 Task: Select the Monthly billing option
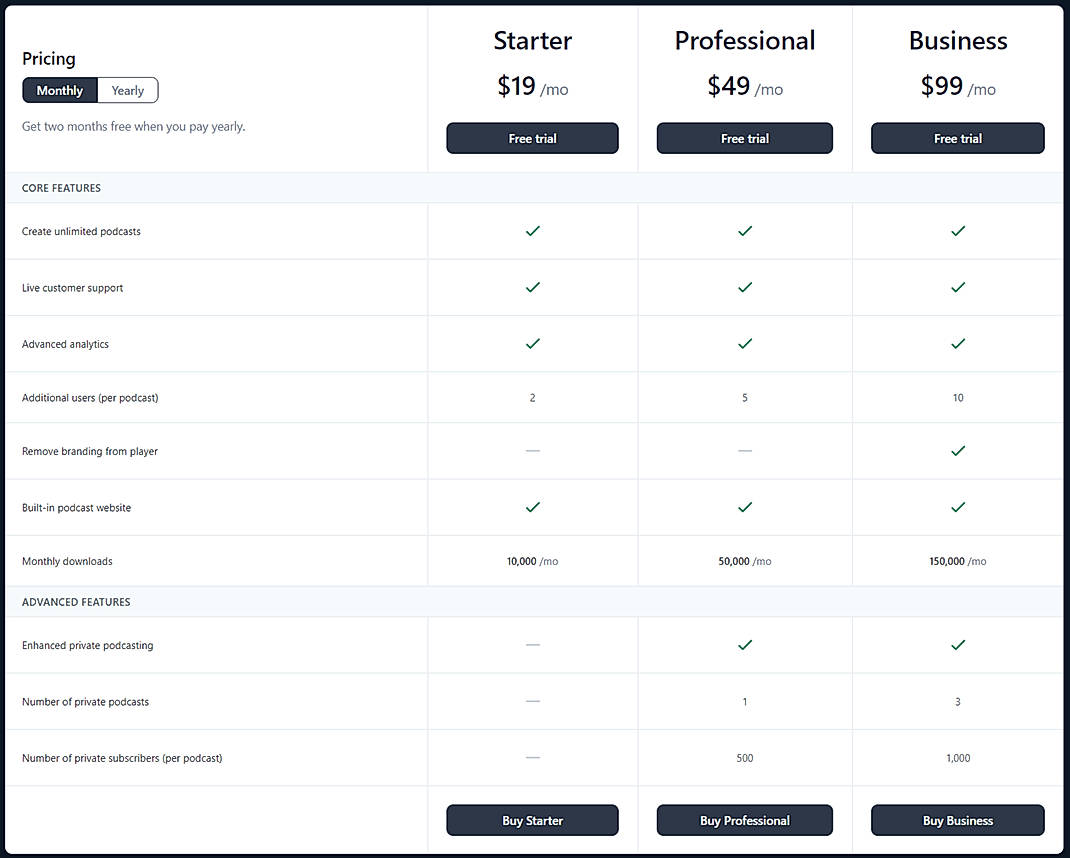59,90
